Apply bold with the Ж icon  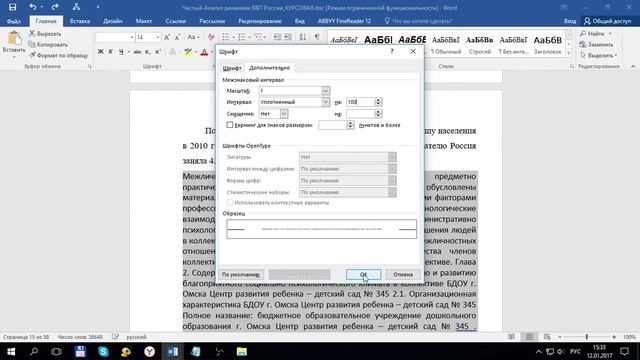(x=100, y=52)
